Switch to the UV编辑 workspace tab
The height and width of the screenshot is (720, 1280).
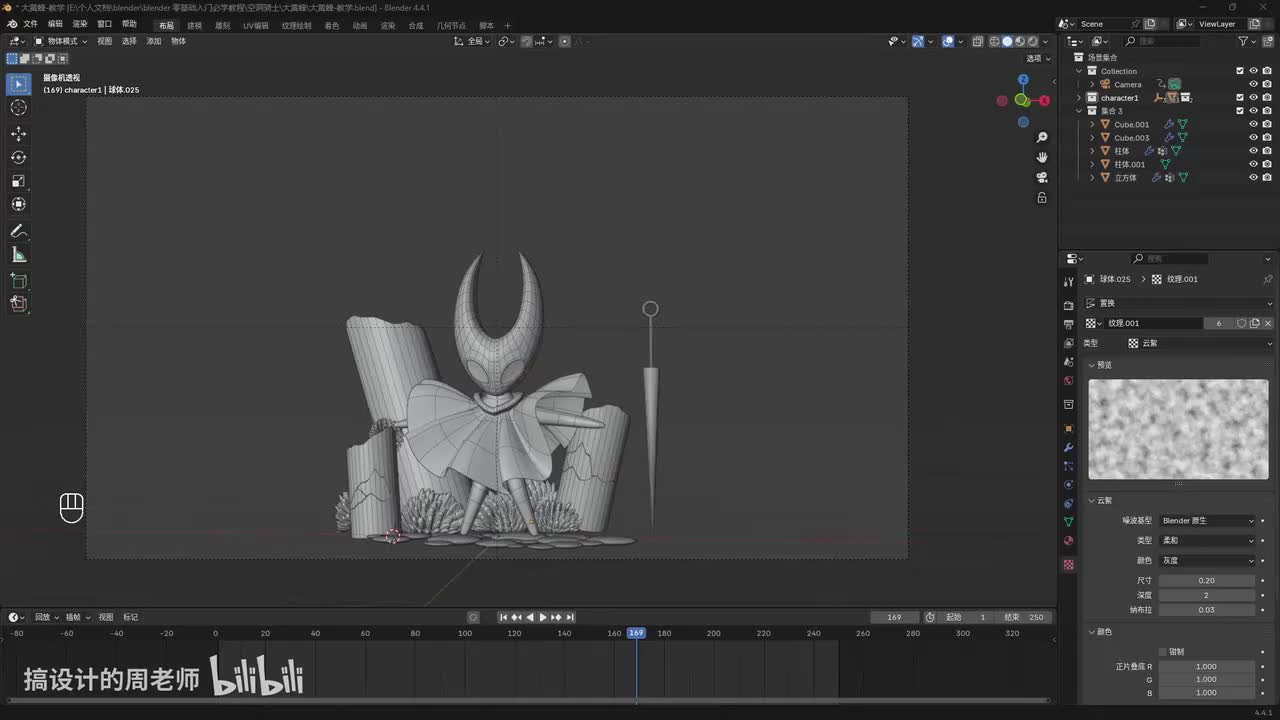(x=255, y=25)
